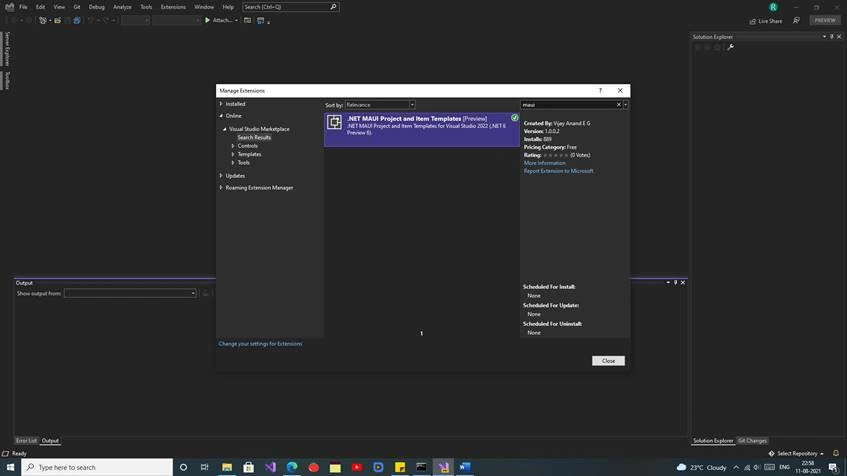Viewport: 847px width, 476px height.
Task: Click the notifications bell in the status bar
Action: click(836, 453)
